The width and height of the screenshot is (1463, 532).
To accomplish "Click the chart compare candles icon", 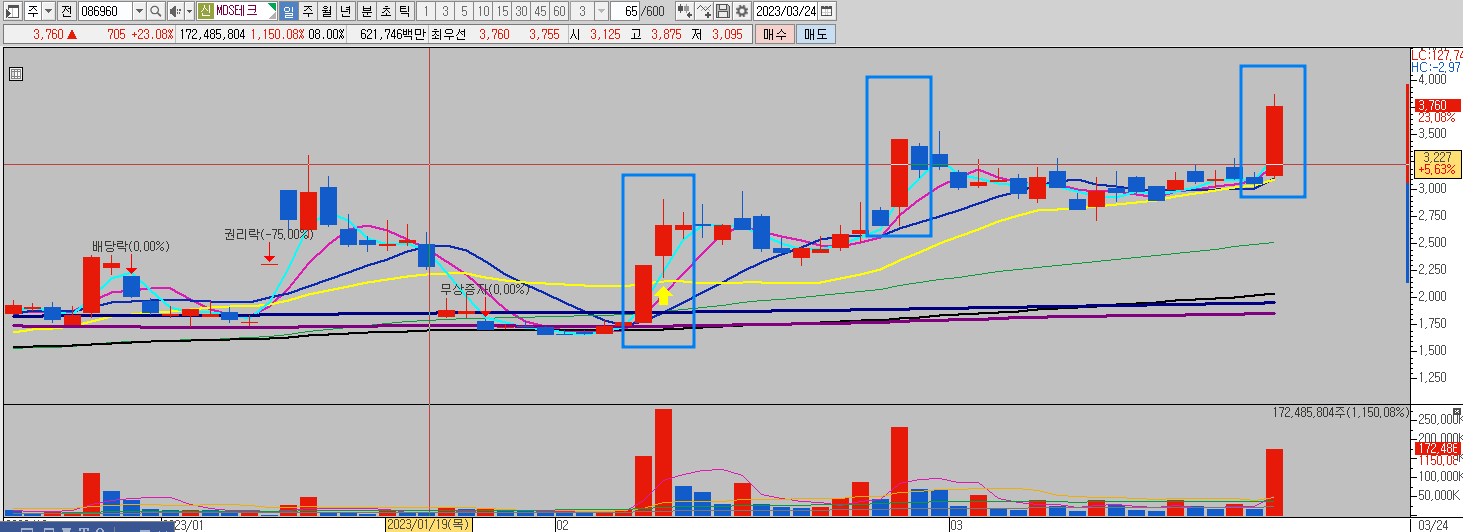I will (685, 11).
